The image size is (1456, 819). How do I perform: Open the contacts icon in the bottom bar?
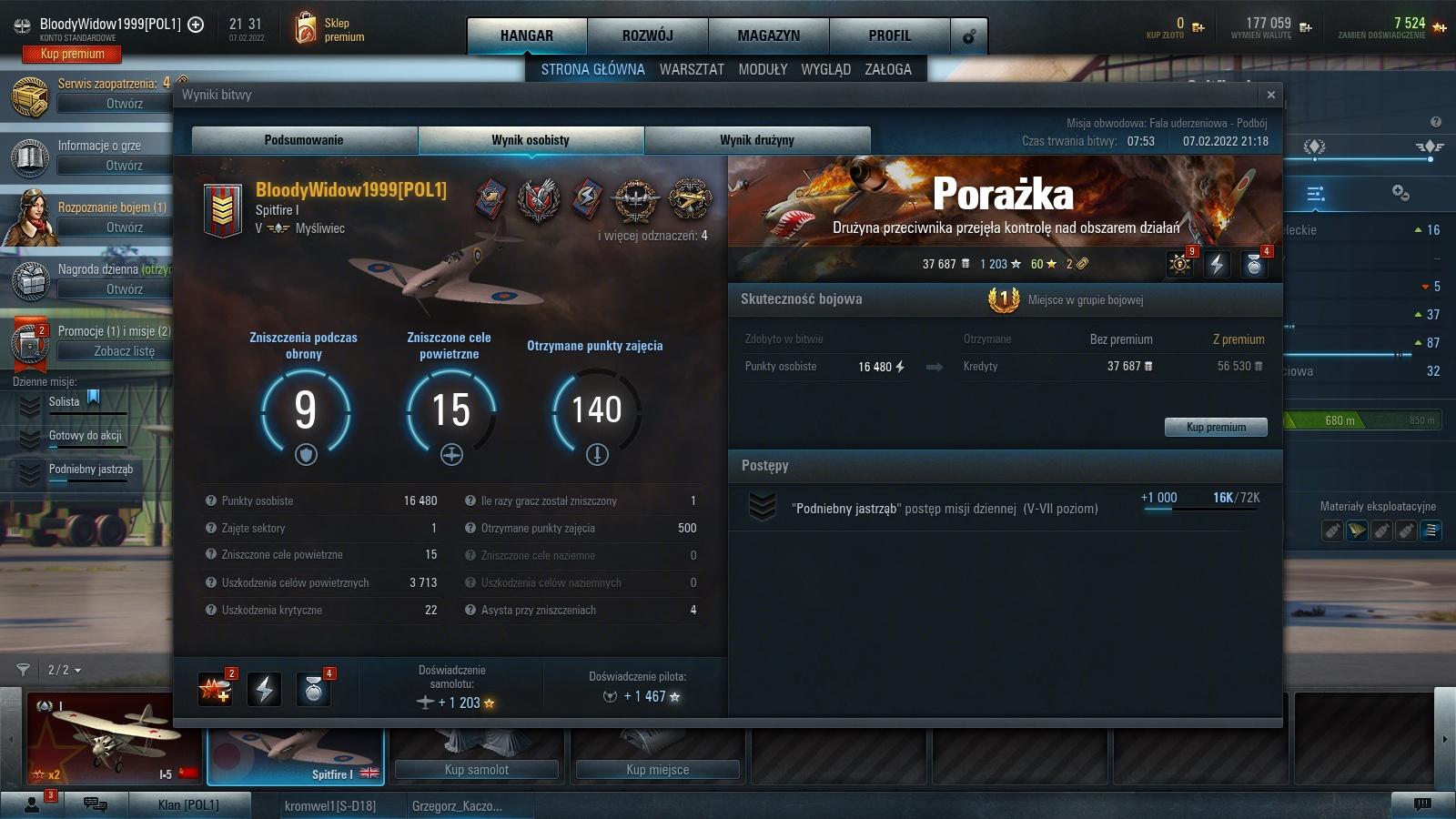point(33,804)
